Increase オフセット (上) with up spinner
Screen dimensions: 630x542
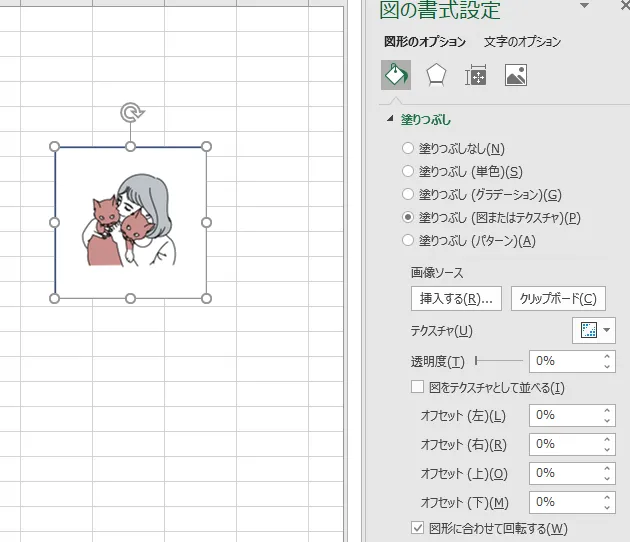[607, 468]
